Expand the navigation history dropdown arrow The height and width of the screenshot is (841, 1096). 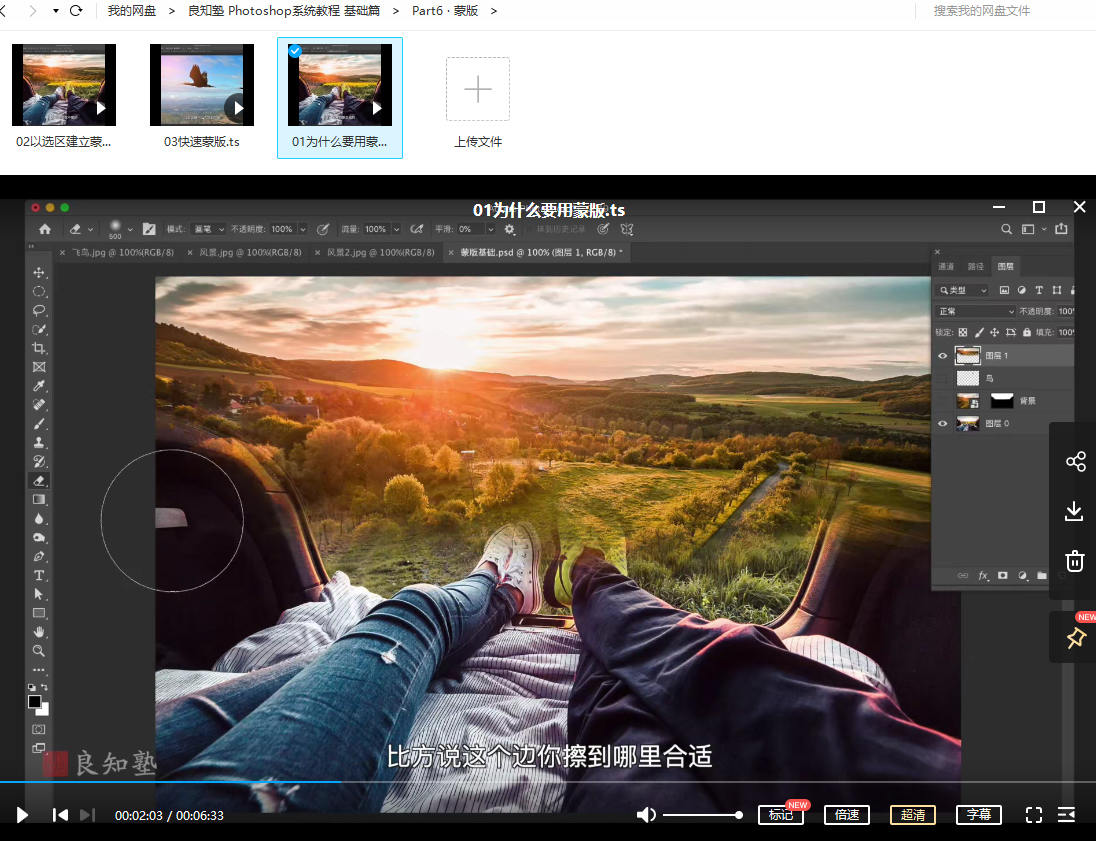click(x=54, y=11)
